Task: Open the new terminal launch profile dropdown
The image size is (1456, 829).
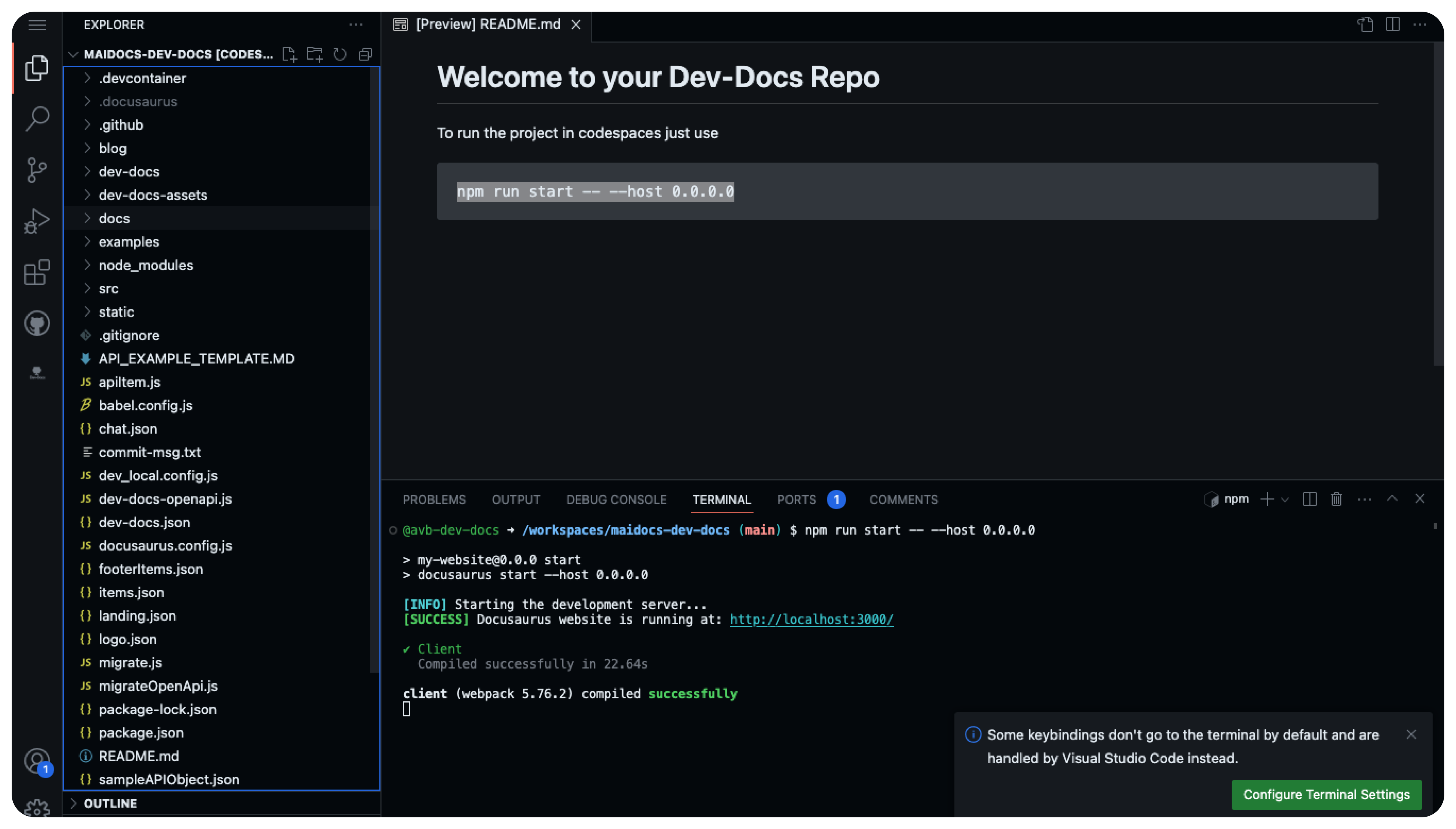Action: [x=1285, y=500]
